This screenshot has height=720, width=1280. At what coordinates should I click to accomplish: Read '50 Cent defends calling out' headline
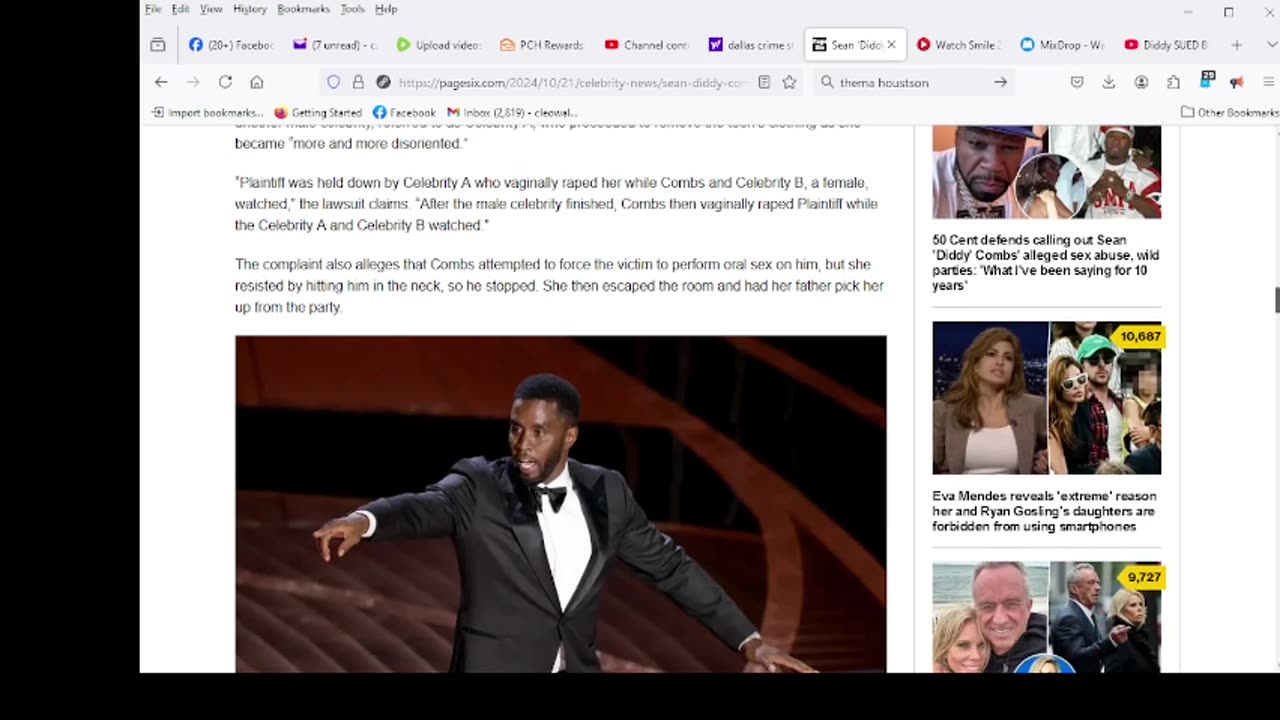pos(1046,262)
